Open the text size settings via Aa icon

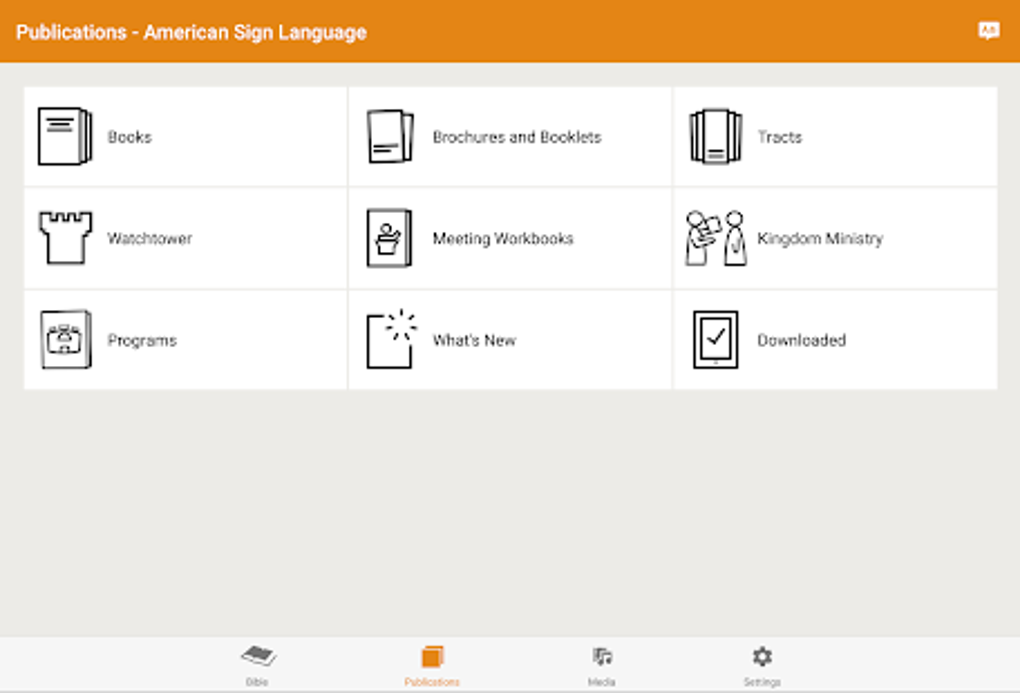coord(988,32)
